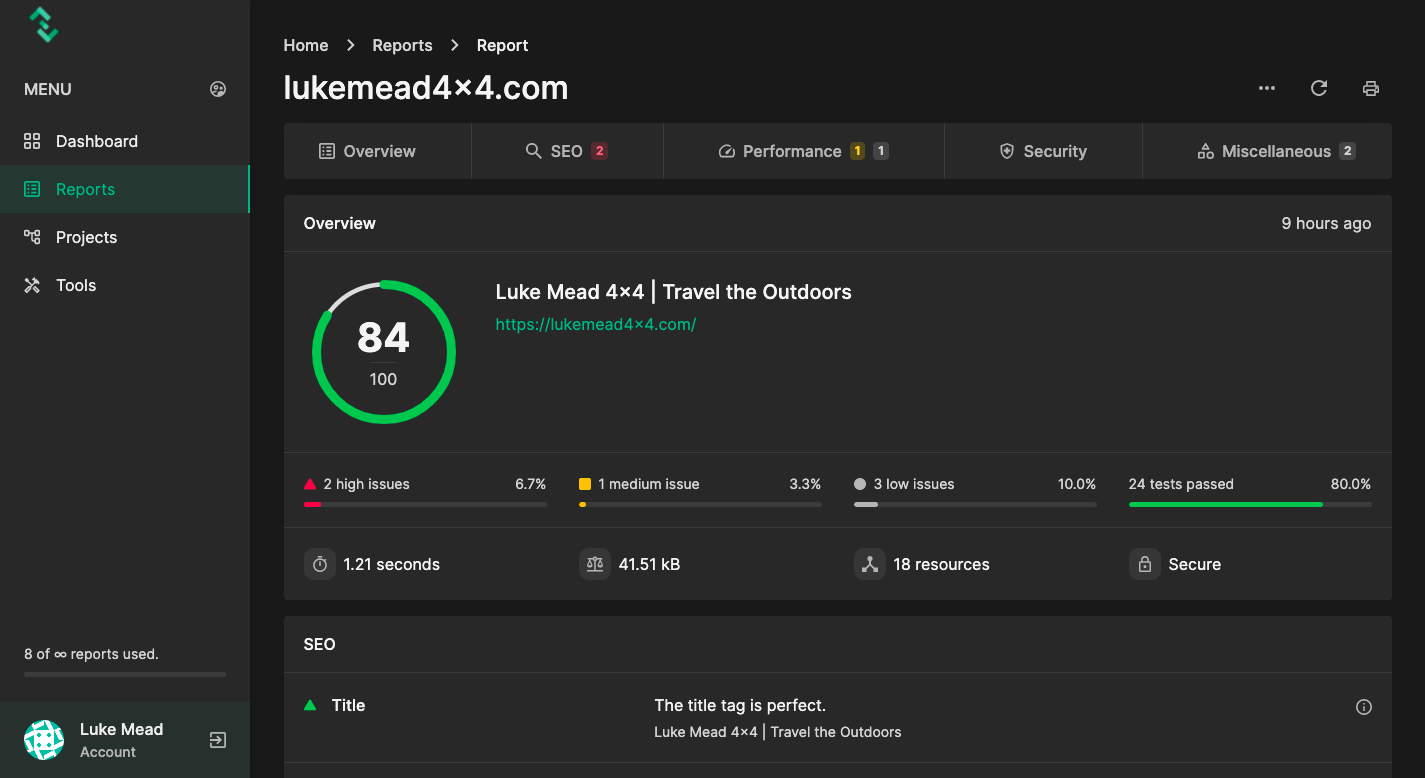The height and width of the screenshot is (778, 1425).
Task: Click the Miscellaneous tab's shapes icon
Action: click(1206, 151)
